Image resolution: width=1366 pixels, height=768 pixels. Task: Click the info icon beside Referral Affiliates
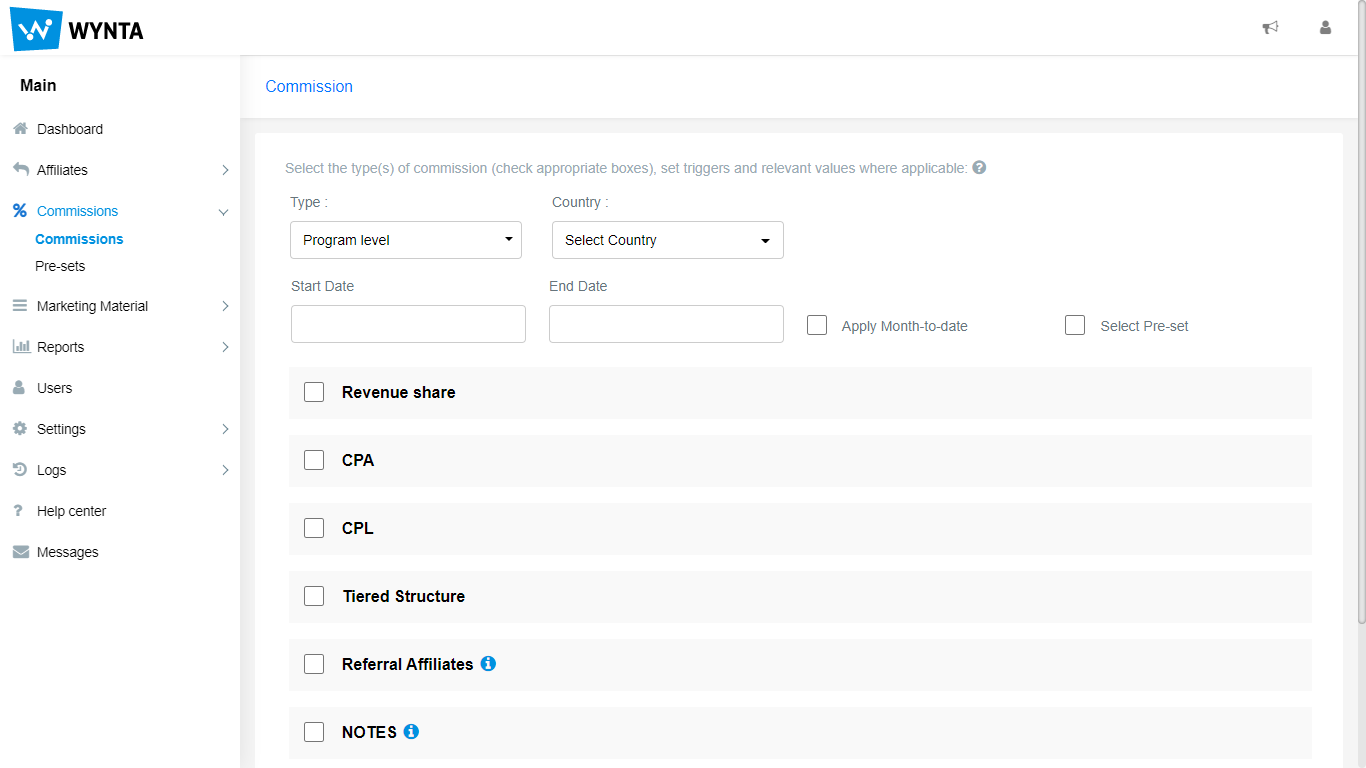pos(488,663)
